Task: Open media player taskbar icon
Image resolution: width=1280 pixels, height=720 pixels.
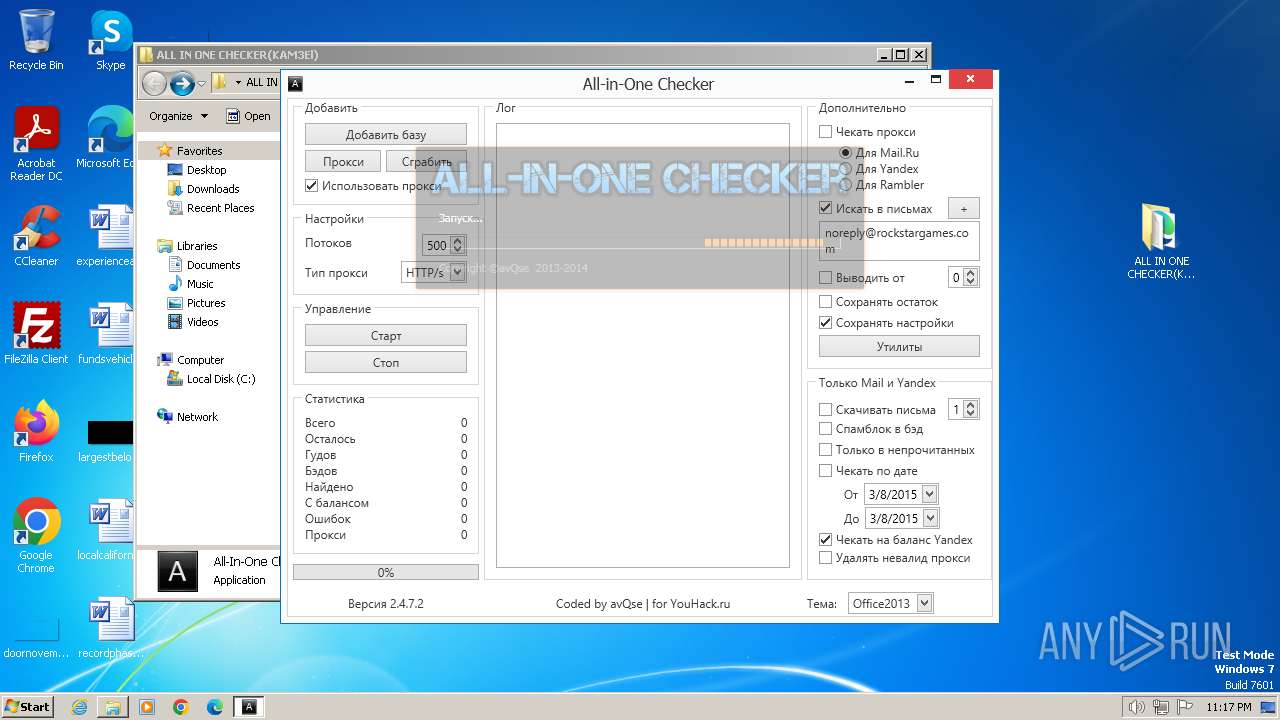Action: click(147, 707)
